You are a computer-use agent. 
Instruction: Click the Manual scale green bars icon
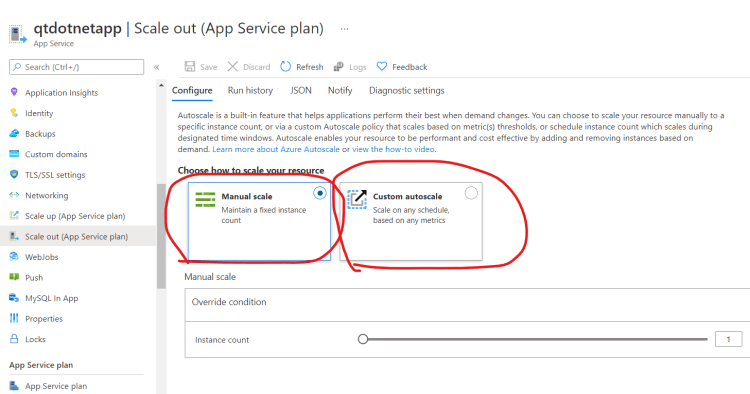click(205, 199)
